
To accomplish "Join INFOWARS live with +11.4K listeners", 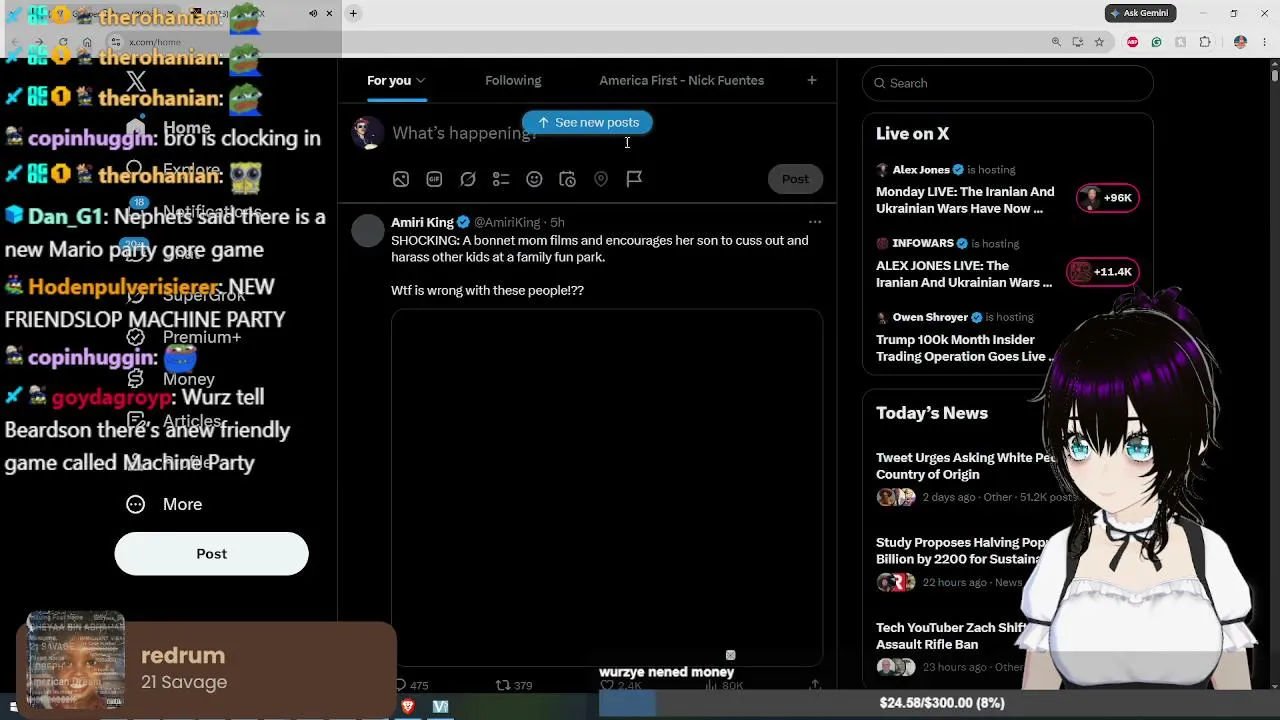I will point(1101,272).
